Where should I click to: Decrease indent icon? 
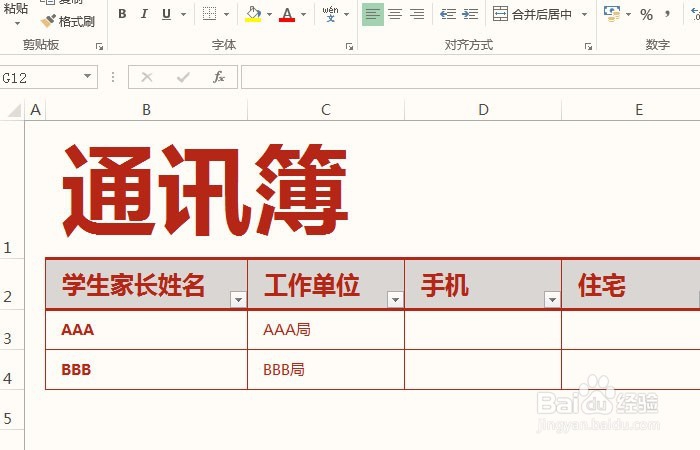pyautogui.click(x=448, y=14)
